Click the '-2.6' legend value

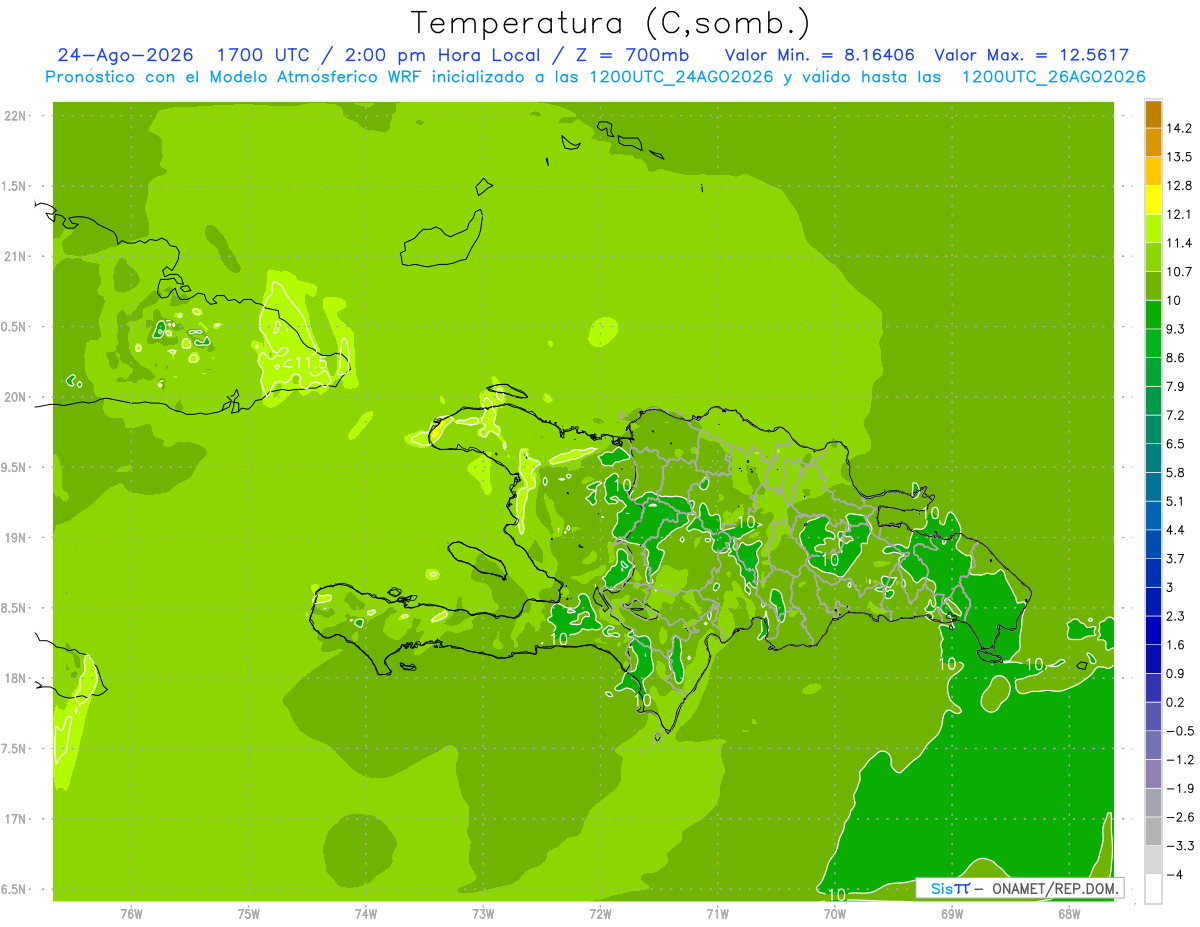click(1179, 817)
